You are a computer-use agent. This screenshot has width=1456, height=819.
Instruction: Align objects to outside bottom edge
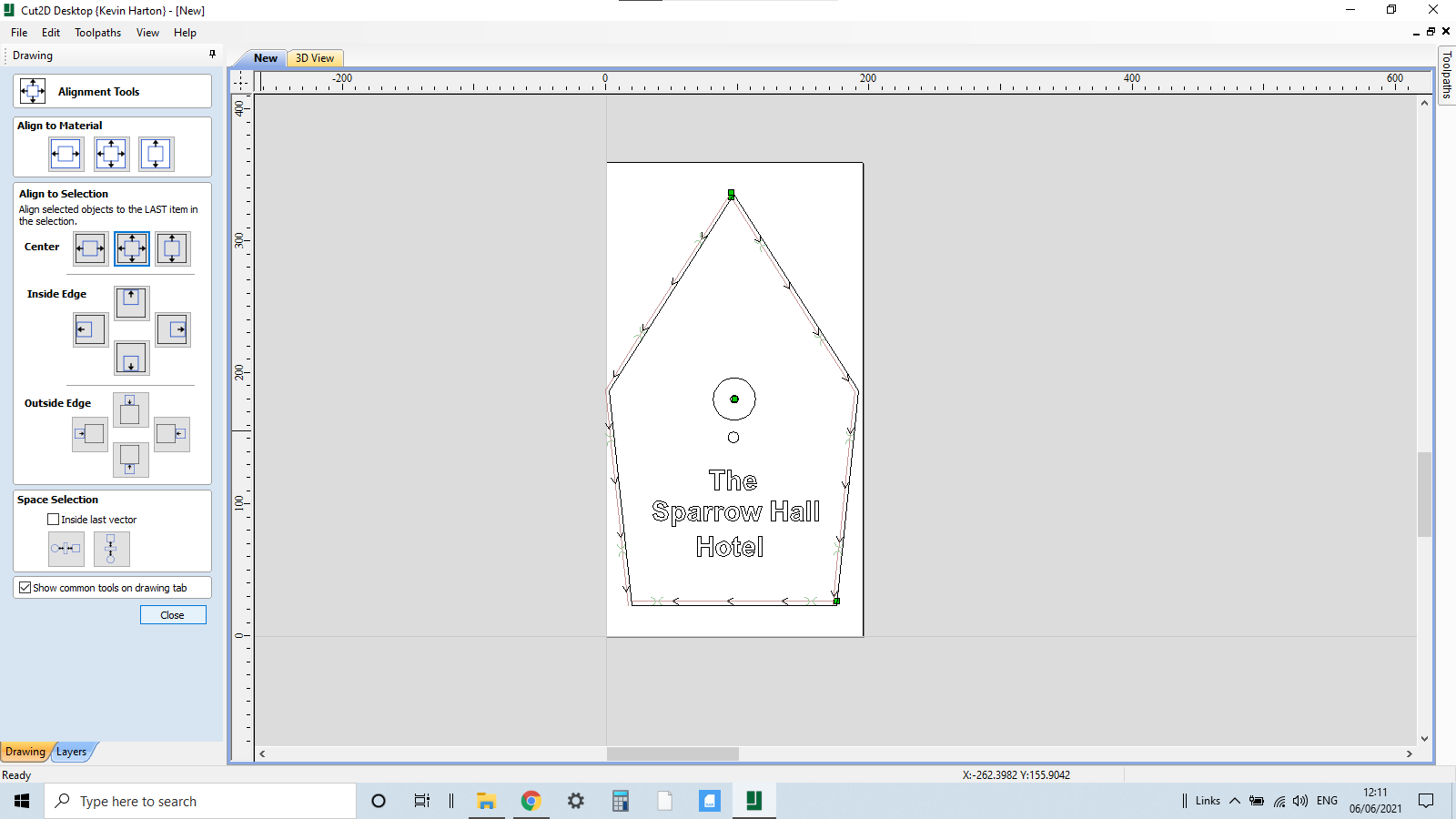131,460
